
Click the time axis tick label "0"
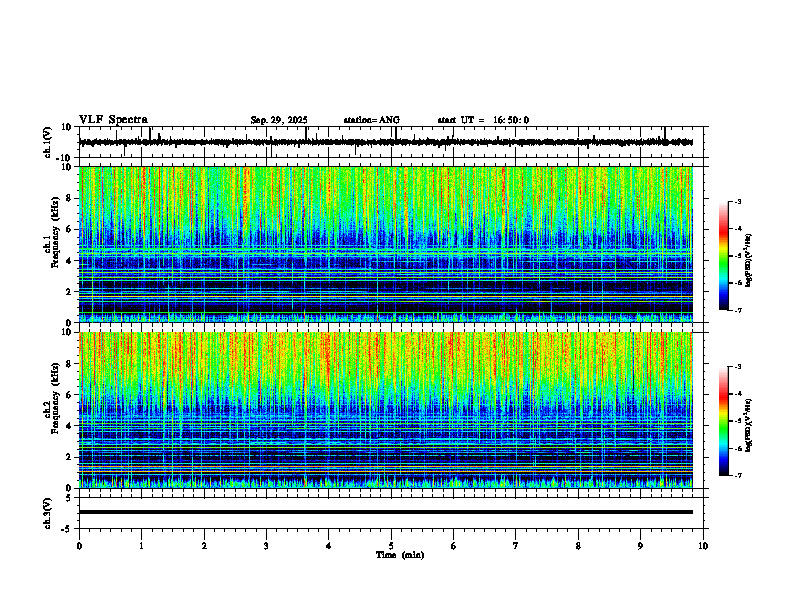(79, 546)
